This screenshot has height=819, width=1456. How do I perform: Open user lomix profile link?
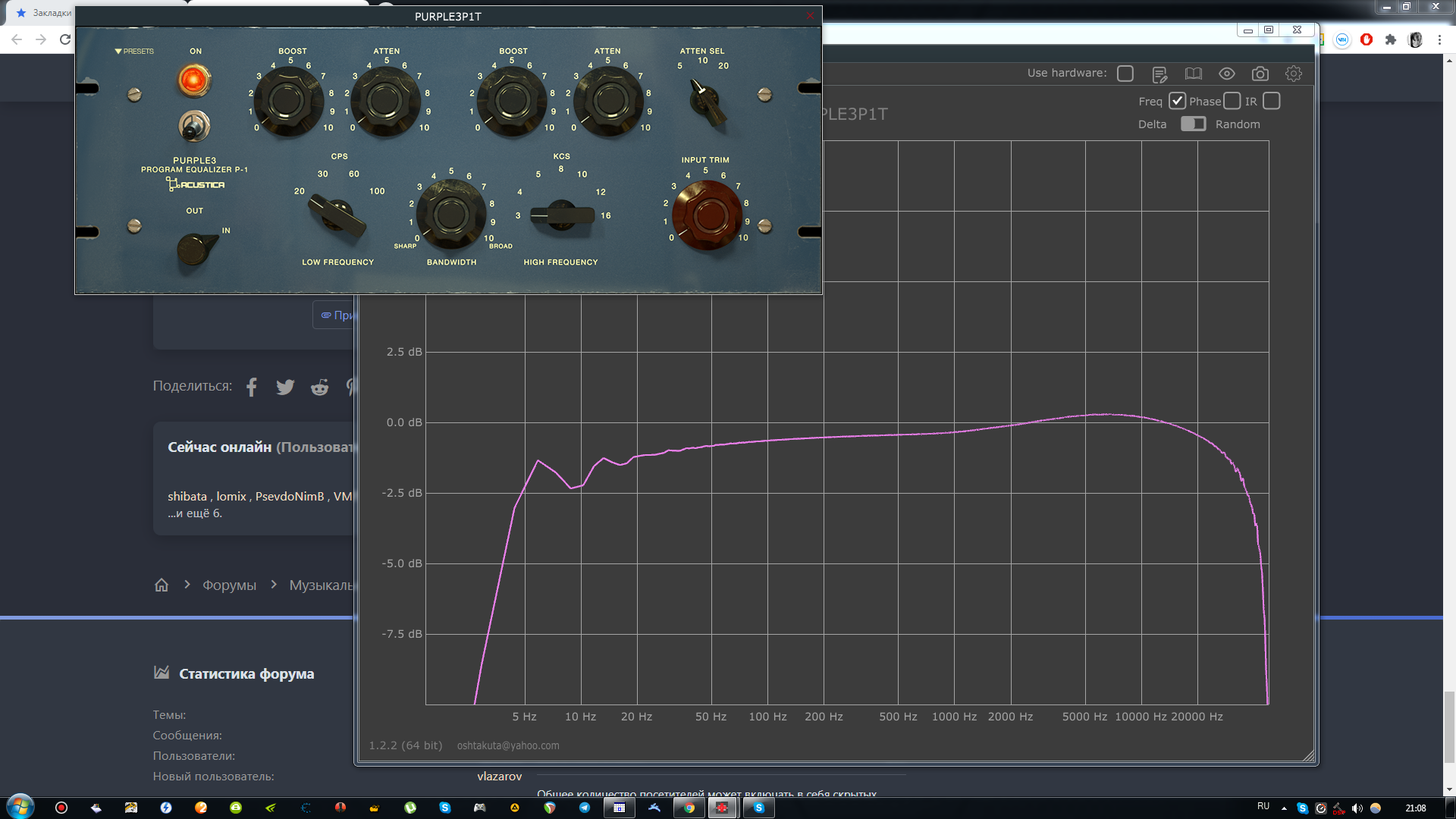click(231, 496)
